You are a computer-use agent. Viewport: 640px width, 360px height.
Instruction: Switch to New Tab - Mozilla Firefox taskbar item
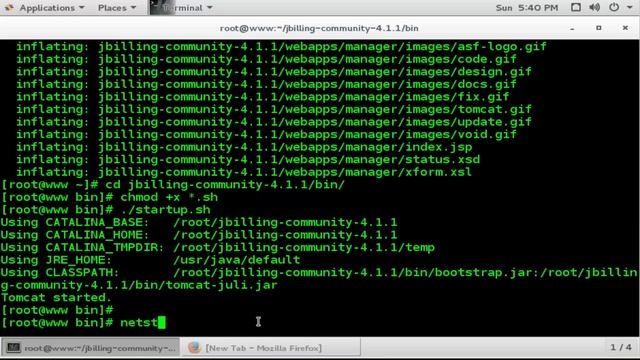[271, 348]
